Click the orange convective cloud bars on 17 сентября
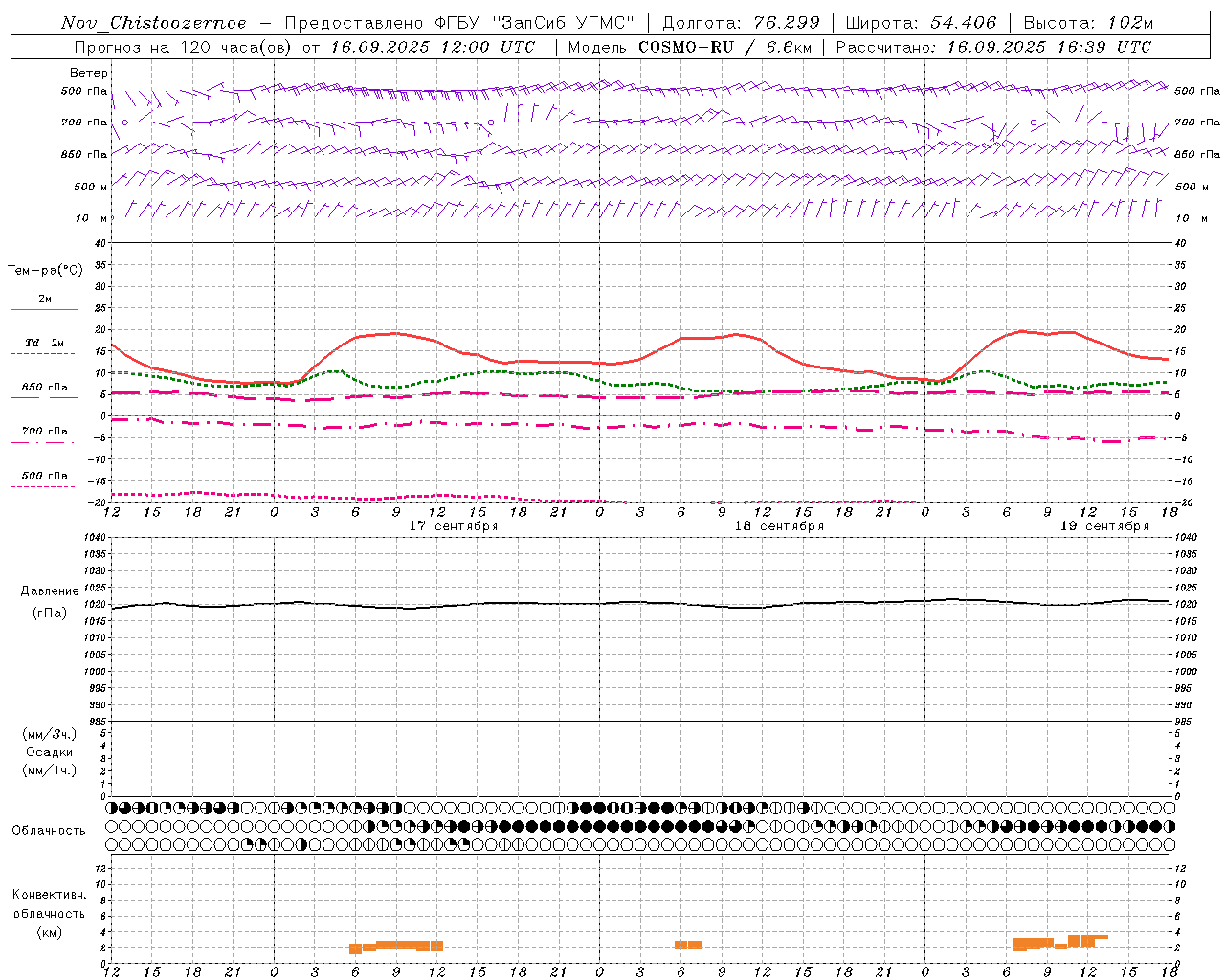 coord(396,947)
